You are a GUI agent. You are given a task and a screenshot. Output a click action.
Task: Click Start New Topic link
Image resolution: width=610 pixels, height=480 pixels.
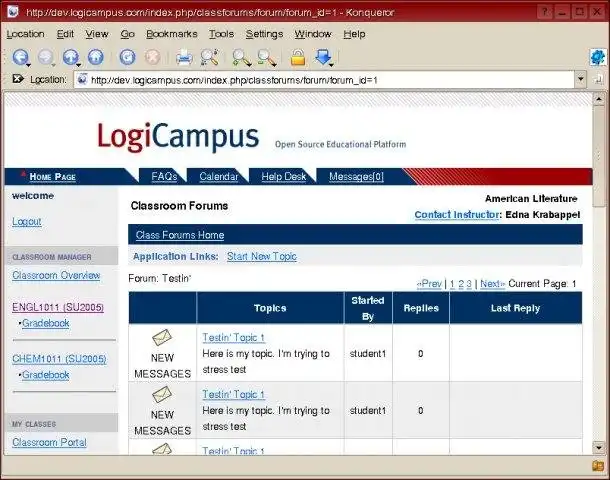pos(262,256)
